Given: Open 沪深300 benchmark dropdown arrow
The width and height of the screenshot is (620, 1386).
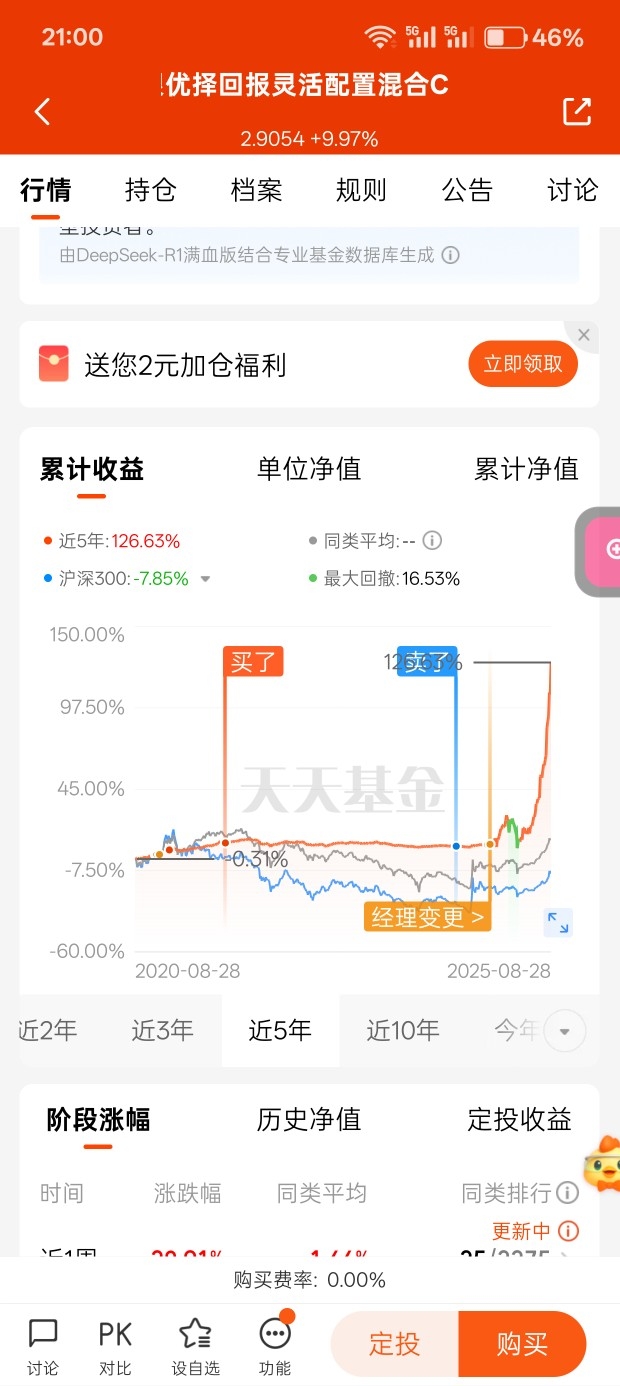Looking at the screenshot, I should (206, 579).
